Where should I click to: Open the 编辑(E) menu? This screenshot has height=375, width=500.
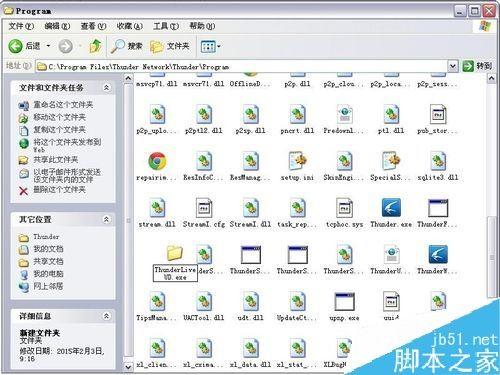click(57, 26)
